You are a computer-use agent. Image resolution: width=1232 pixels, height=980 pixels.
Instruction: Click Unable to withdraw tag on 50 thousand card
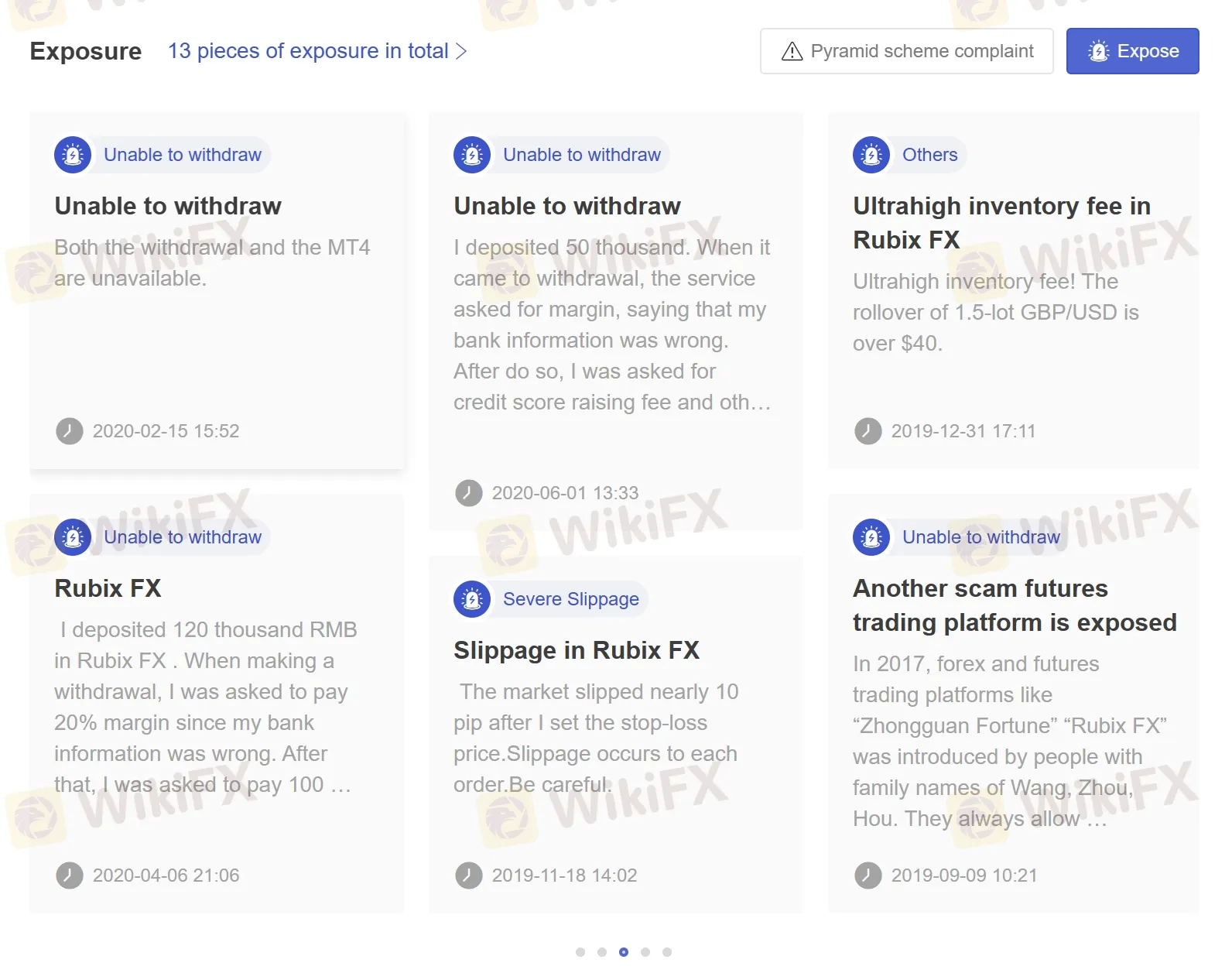[x=582, y=155]
